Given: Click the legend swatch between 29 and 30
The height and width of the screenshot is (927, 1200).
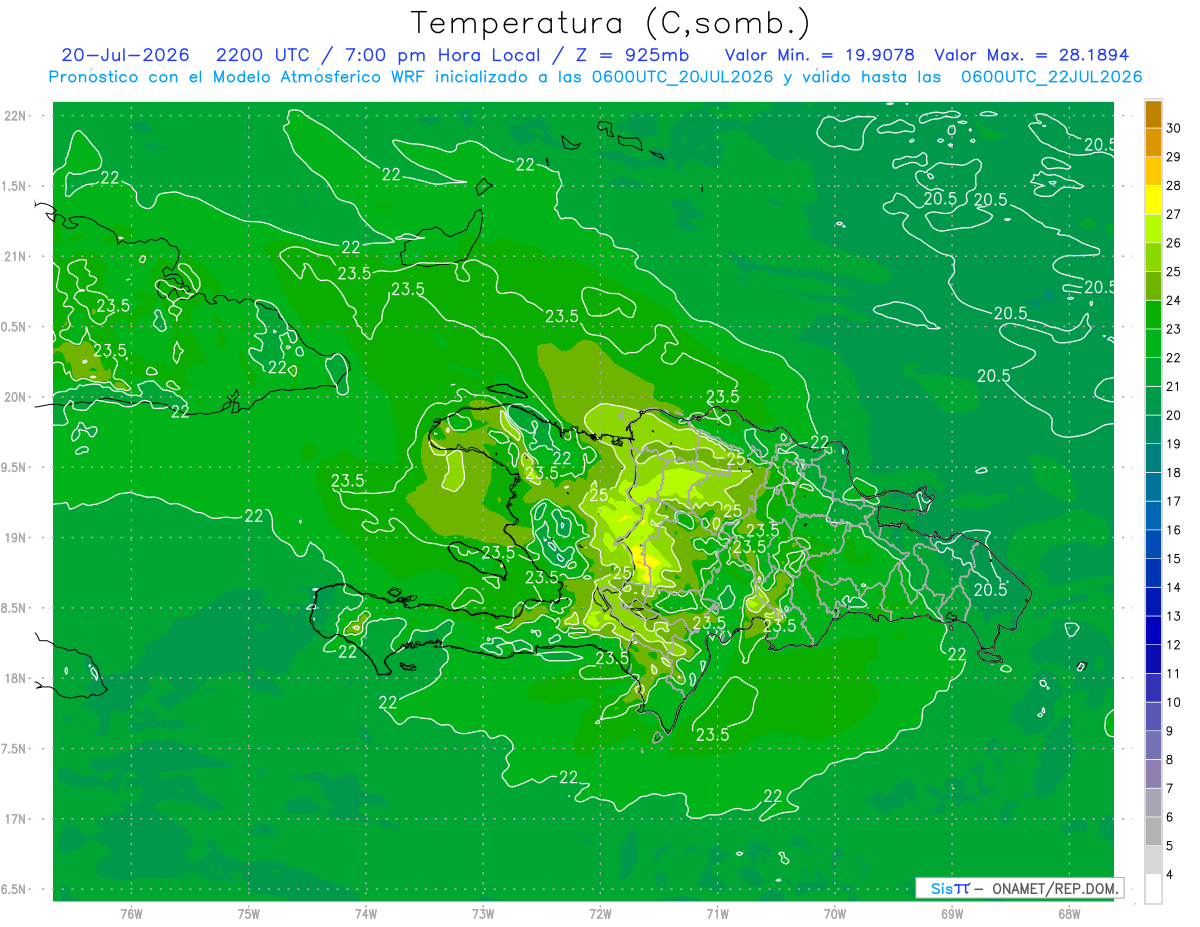Looking at the screenshot, I should click(x=1153, y=142).
